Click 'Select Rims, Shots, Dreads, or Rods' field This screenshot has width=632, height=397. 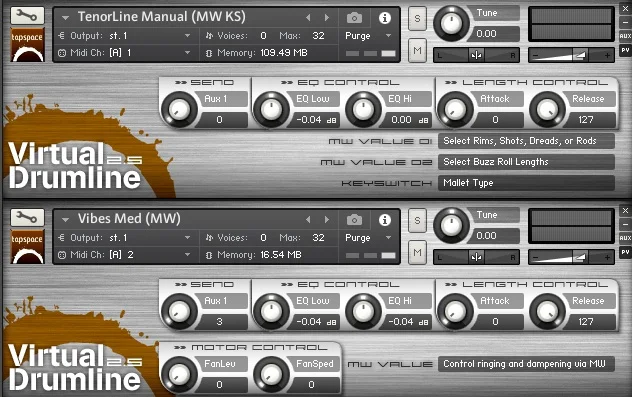(526, 141)
